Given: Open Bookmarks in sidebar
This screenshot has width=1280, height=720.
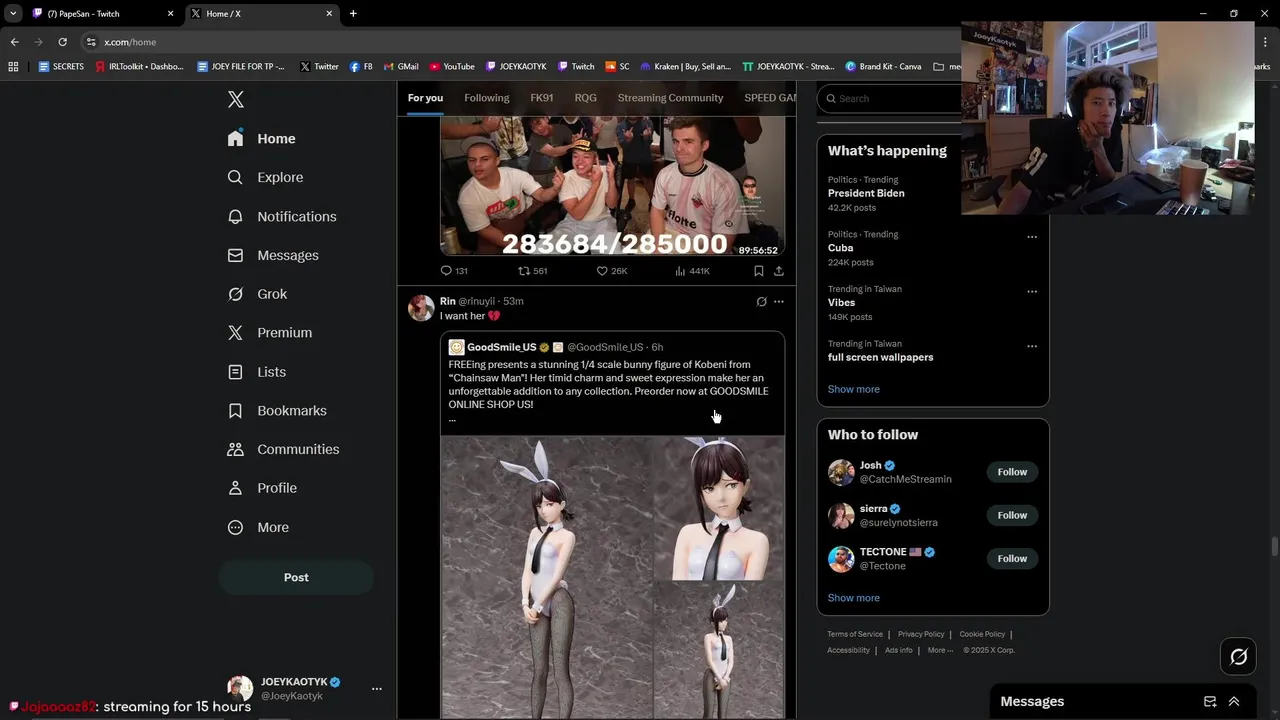Looking at the screenshot, I should point(277,411).
